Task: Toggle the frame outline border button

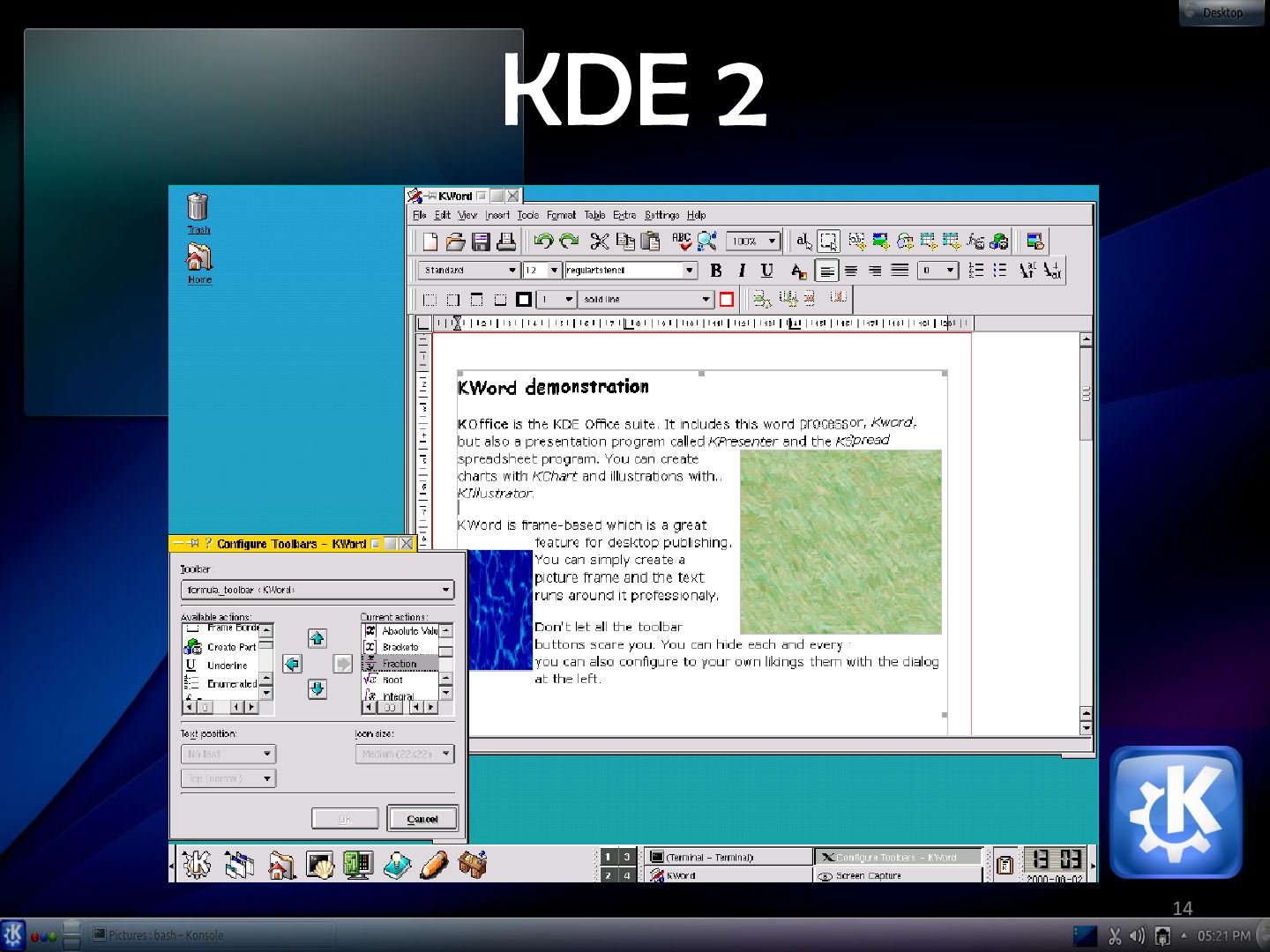Action: pos(524,300)
